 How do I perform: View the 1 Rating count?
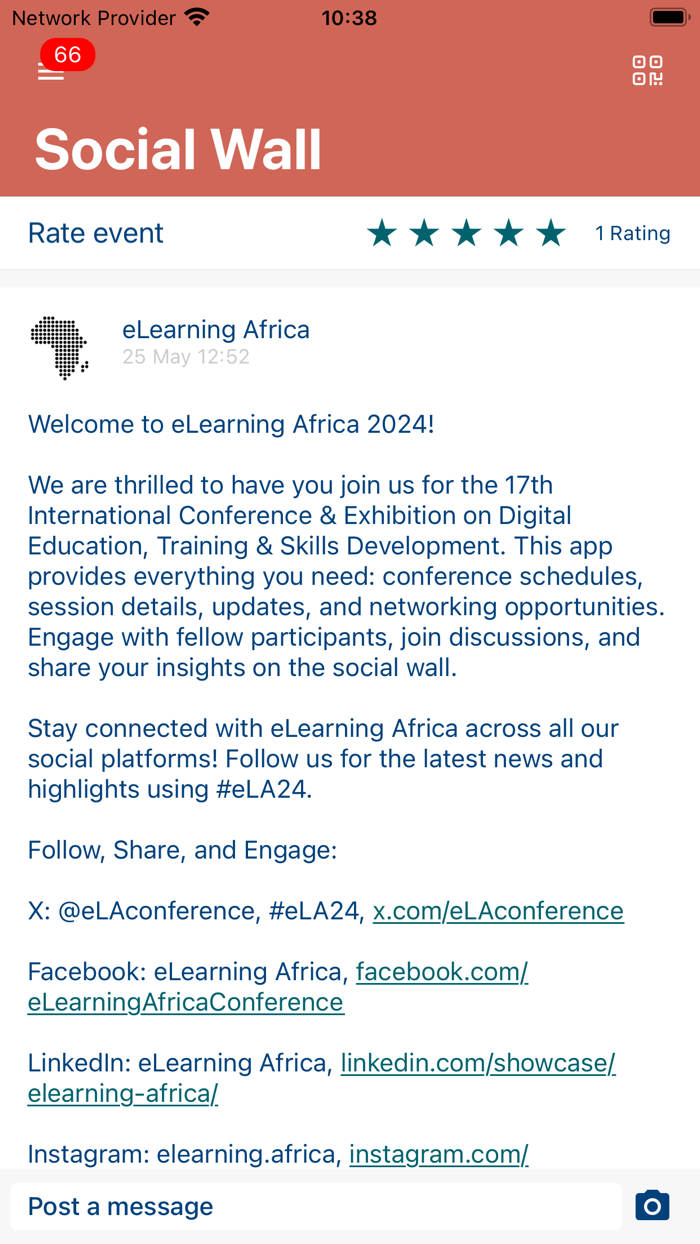coord(633,232)
